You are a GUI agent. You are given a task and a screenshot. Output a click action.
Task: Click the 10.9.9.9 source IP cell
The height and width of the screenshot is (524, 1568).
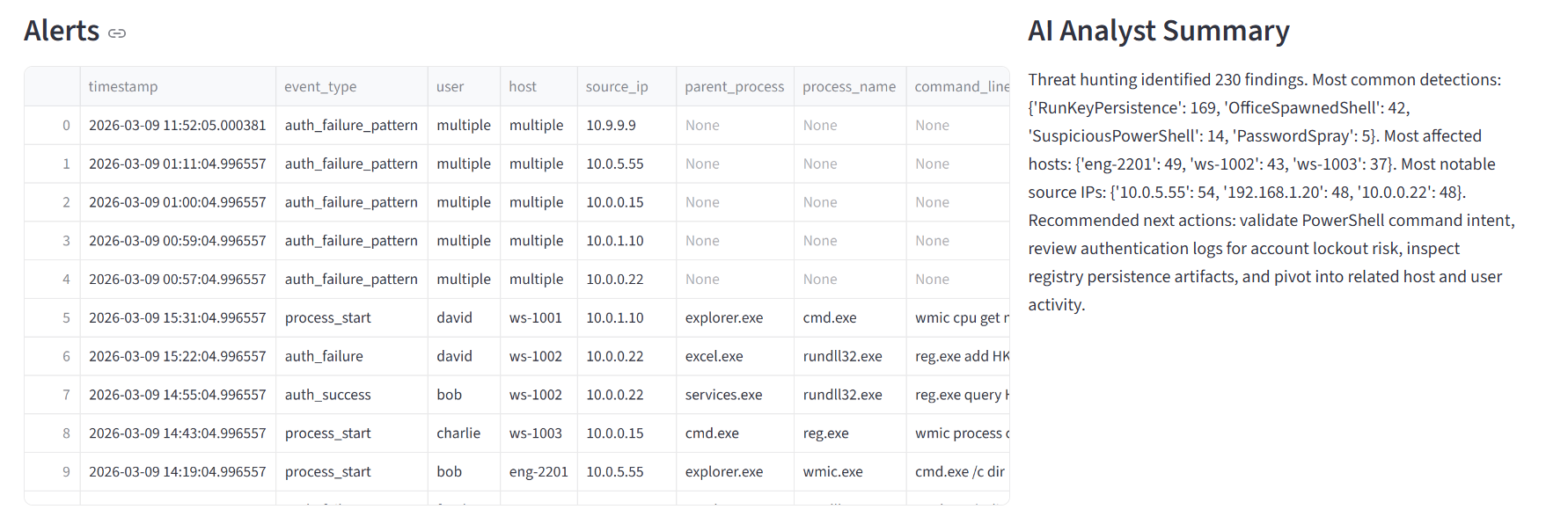point(611,125)
